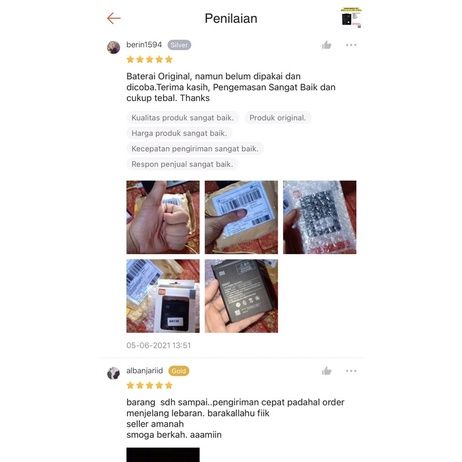Tap the 'Kecepatan pengiriman sangat baik' tag

click(195, 149)
